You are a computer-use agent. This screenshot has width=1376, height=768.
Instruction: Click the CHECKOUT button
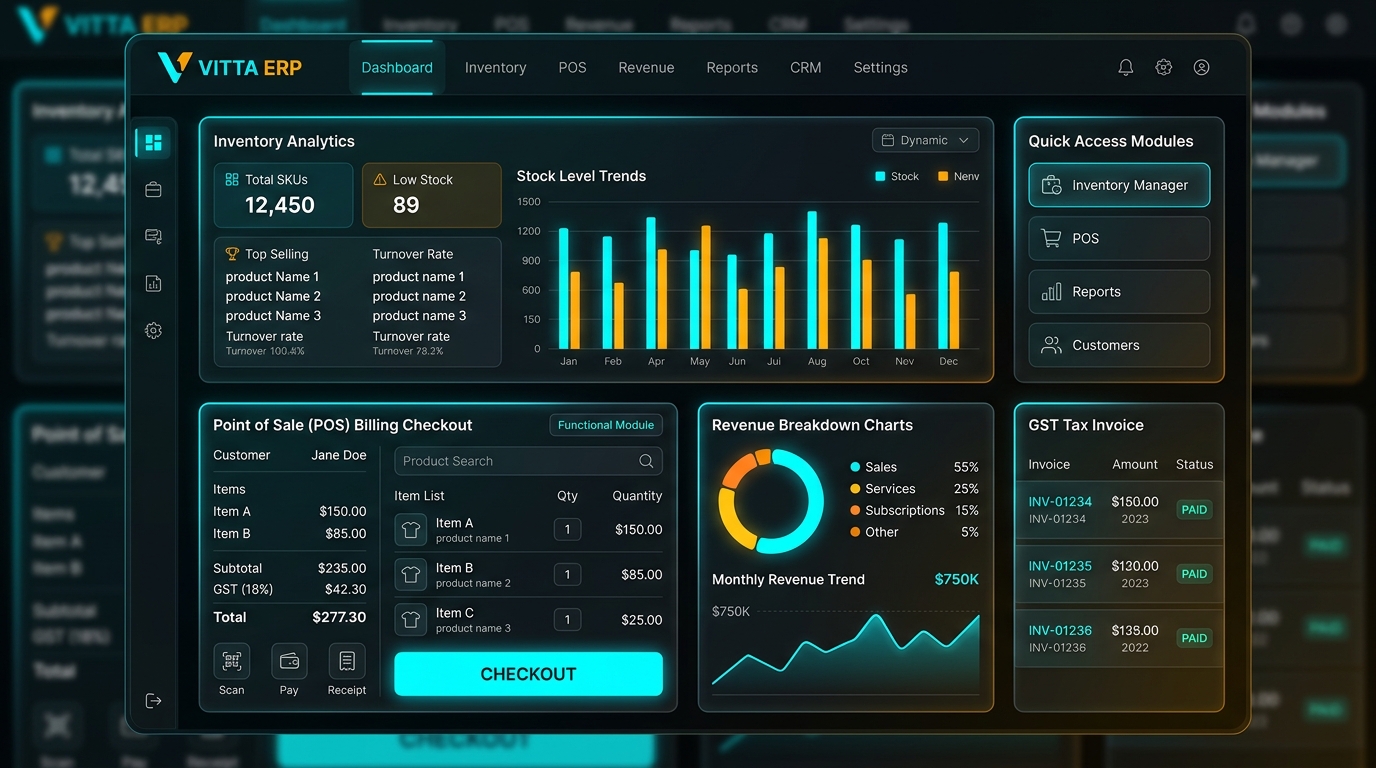pyautogui.click(x=528, y=674)
